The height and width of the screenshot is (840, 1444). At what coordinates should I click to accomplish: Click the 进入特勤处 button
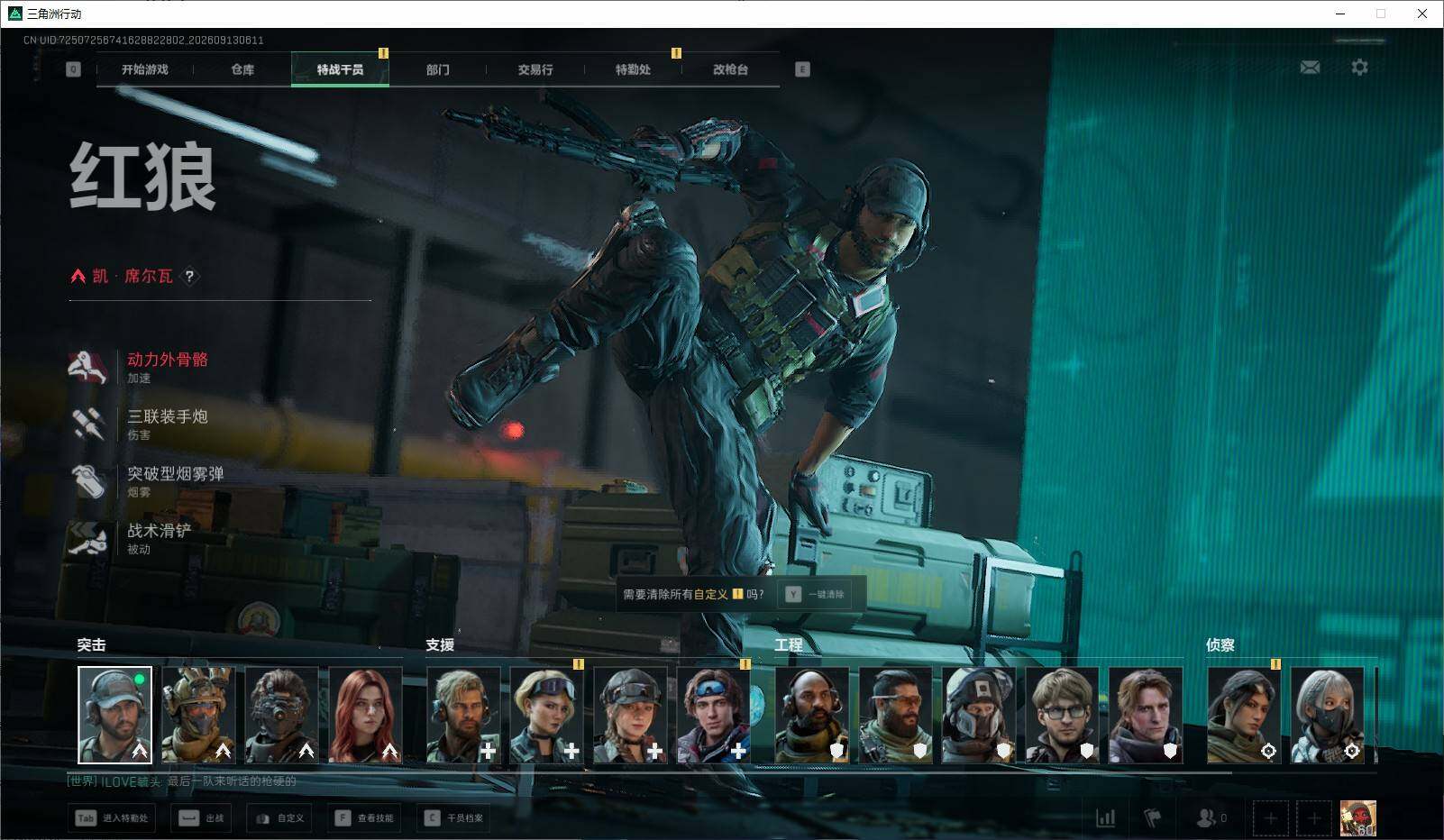[x=113, y=818]
